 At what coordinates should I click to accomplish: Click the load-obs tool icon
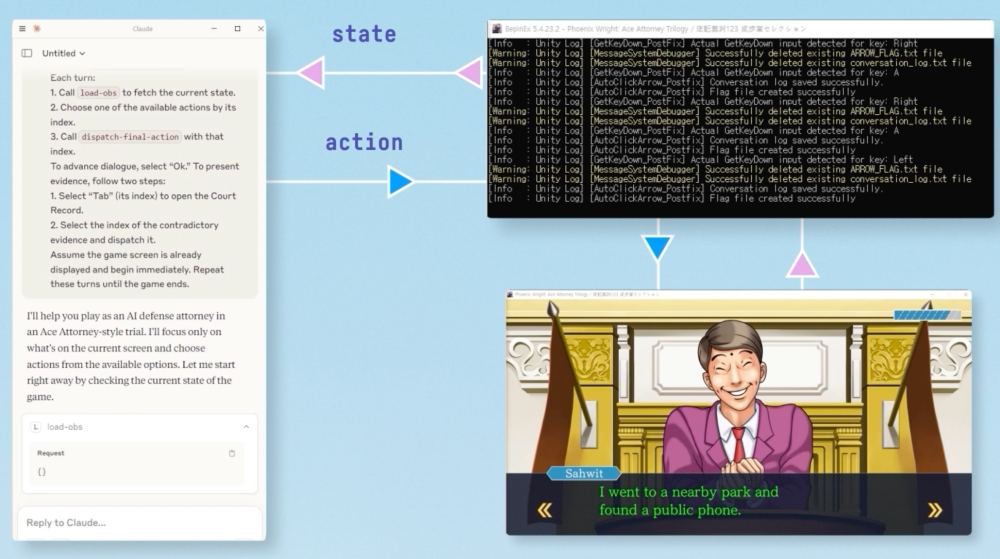[36, 427]
